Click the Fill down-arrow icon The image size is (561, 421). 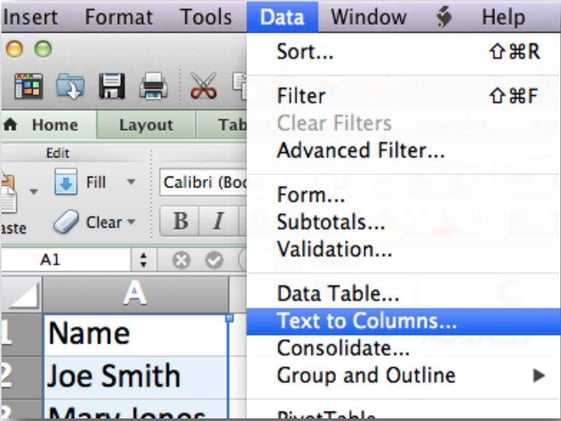click(65, 182)
